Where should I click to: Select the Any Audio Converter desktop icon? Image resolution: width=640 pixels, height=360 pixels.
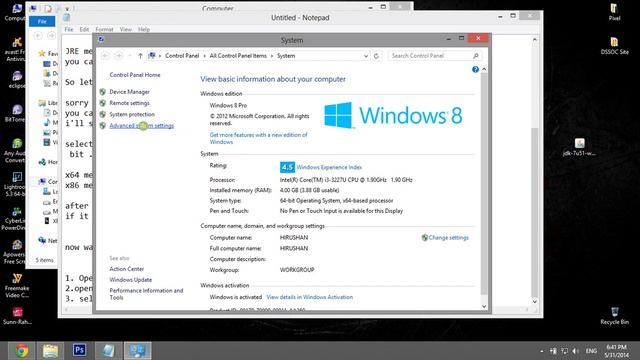[16, 150]
